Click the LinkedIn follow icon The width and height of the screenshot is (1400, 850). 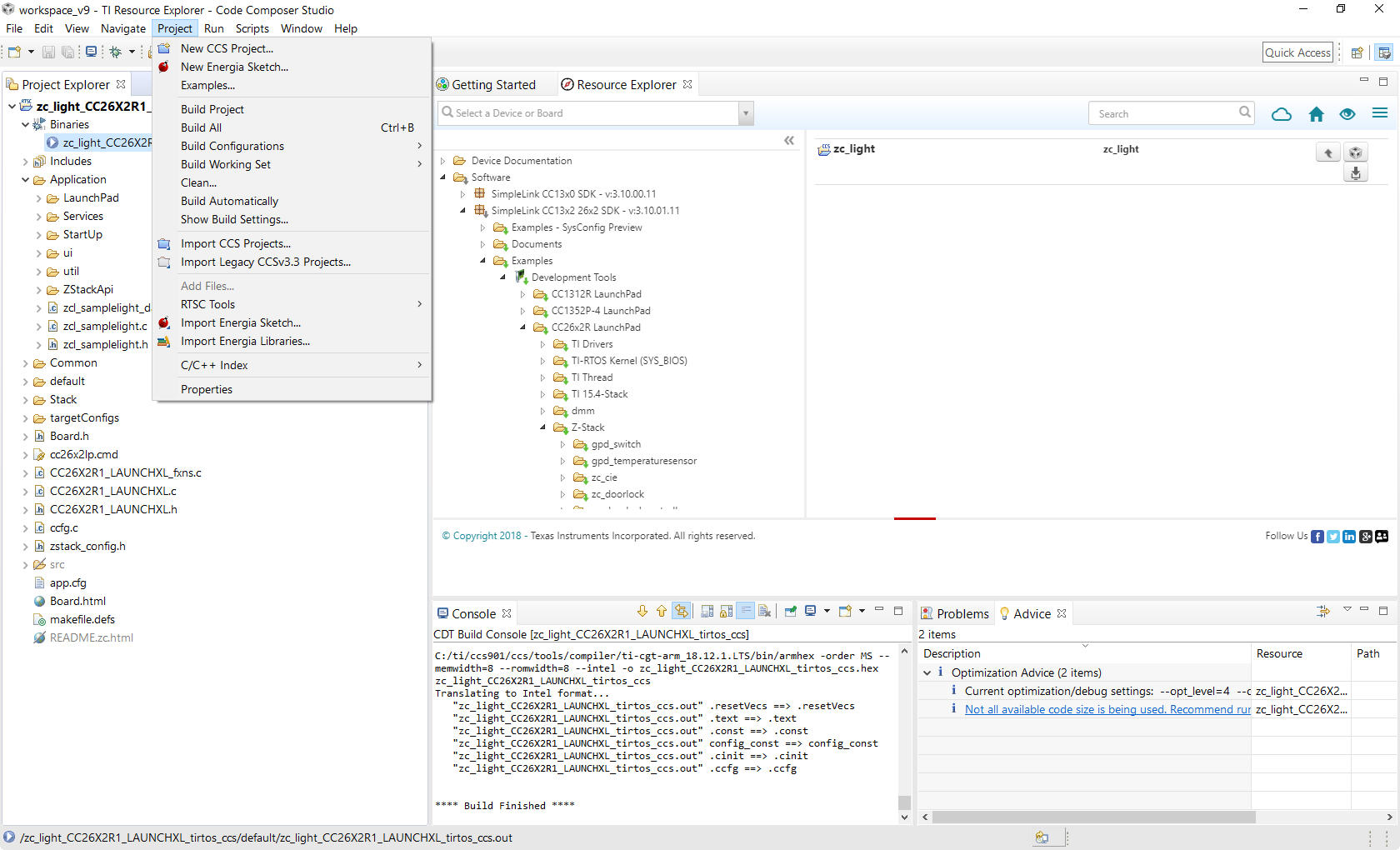(x=1349, y=537)
